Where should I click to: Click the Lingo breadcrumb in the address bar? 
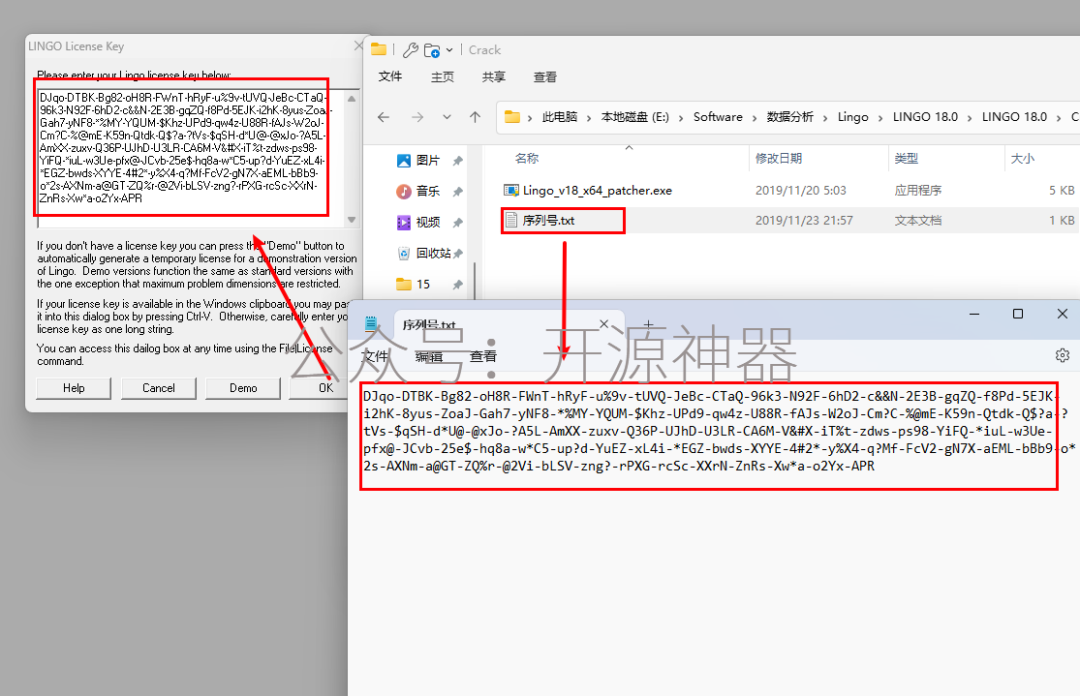point(853,117)
